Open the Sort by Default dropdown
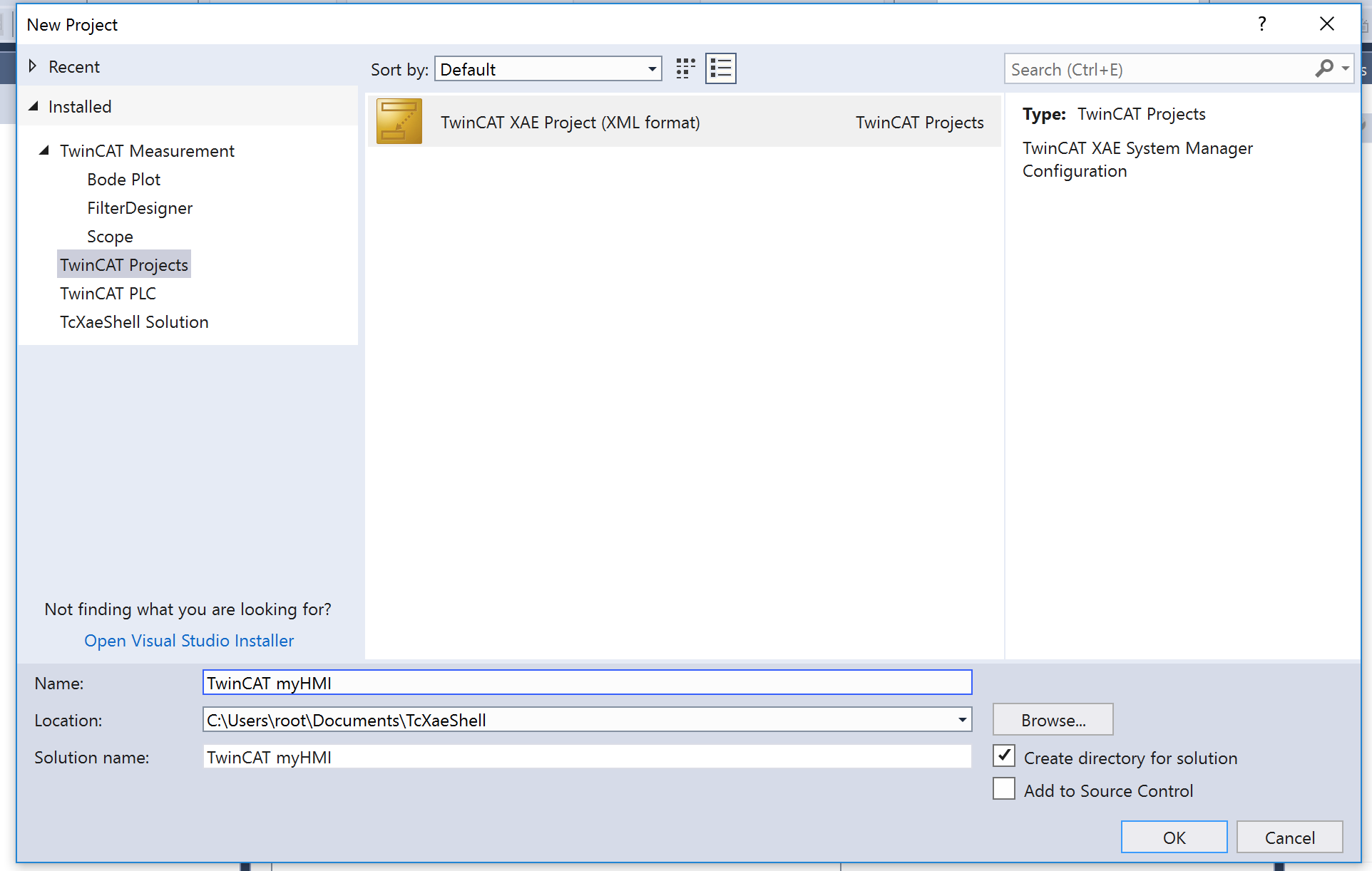This screenshot has height=871, width=1372. click(x=548, y=69)
